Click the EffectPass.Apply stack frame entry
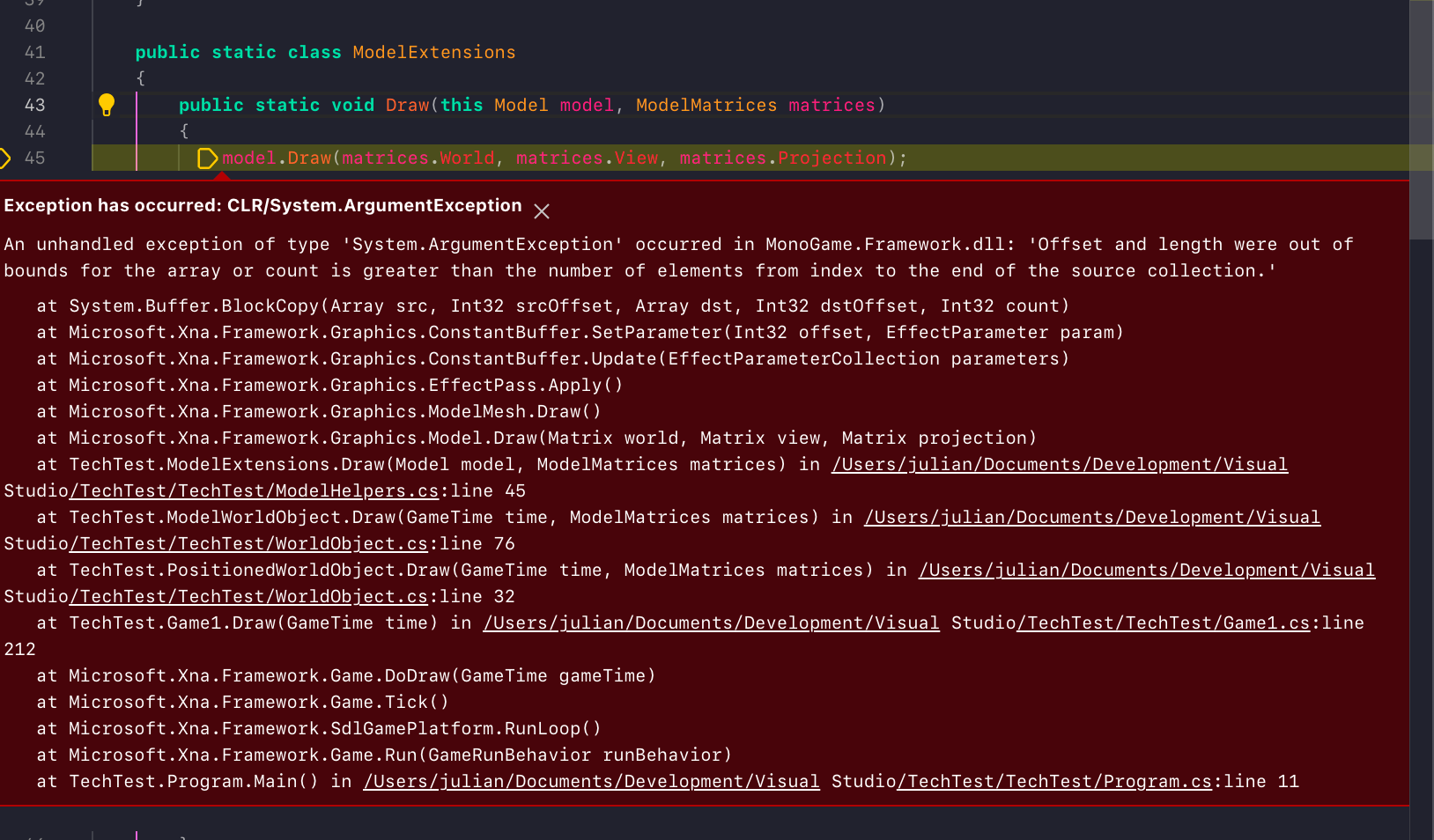This screenshot has height=840, width=1434. tap(329, 385)
